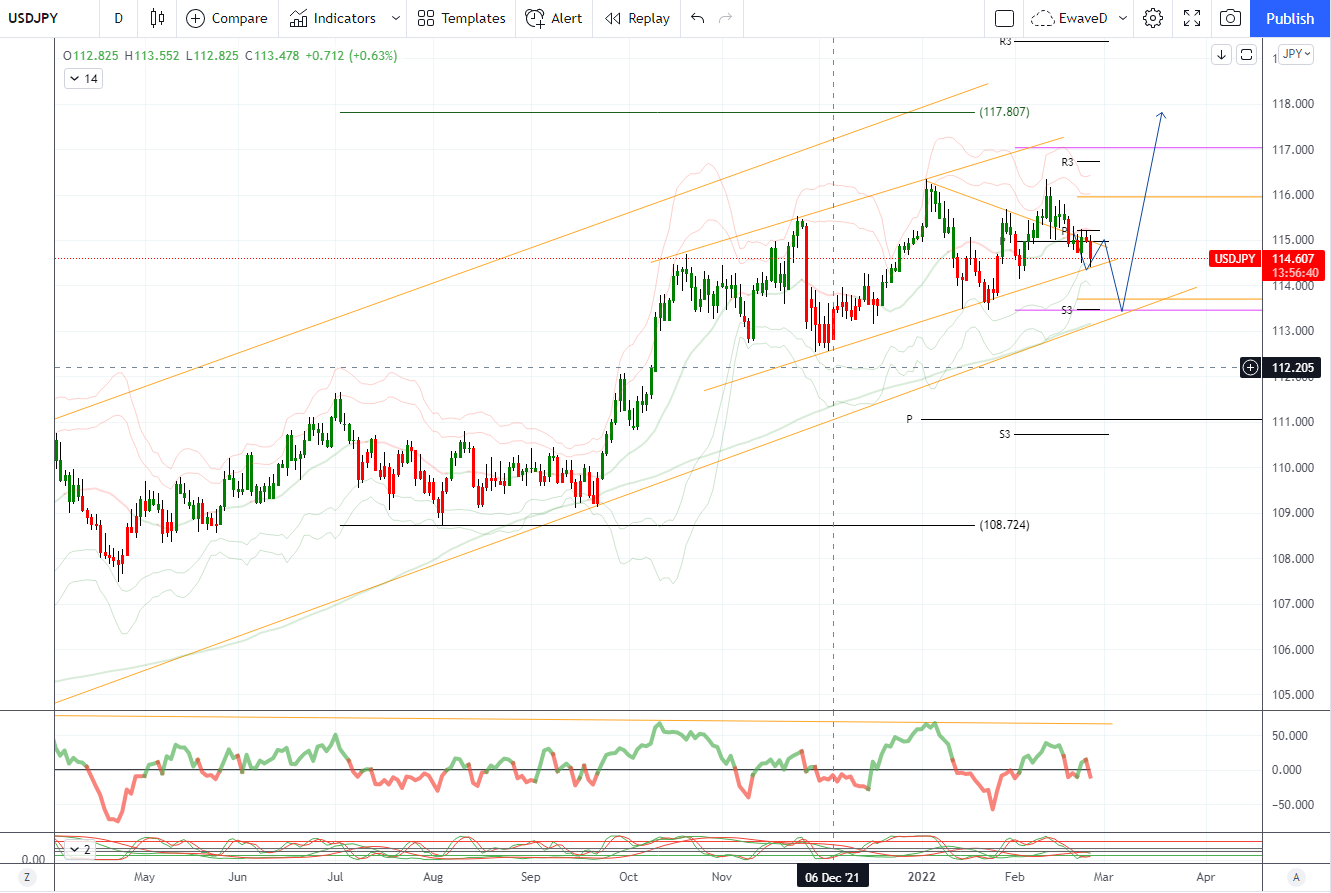
Task: Select the blue forecast arrow tip
Action: tap(1161, 113)
